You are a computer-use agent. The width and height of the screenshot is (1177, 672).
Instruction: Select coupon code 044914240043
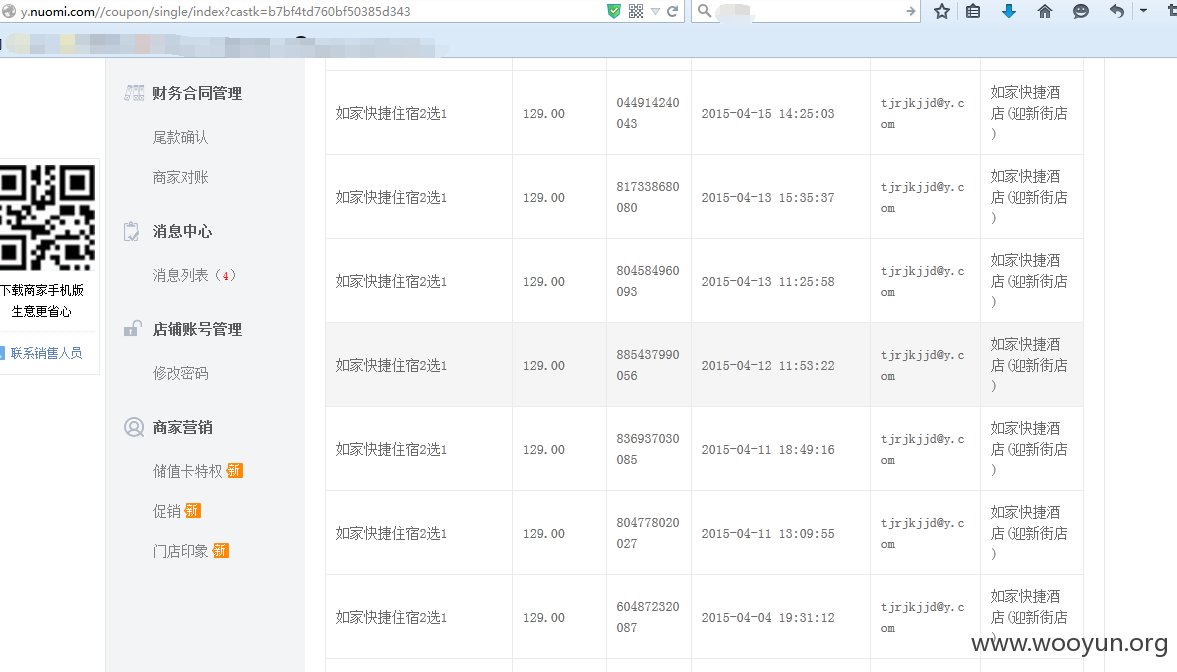pyautogui.click(x=648, y=113)
